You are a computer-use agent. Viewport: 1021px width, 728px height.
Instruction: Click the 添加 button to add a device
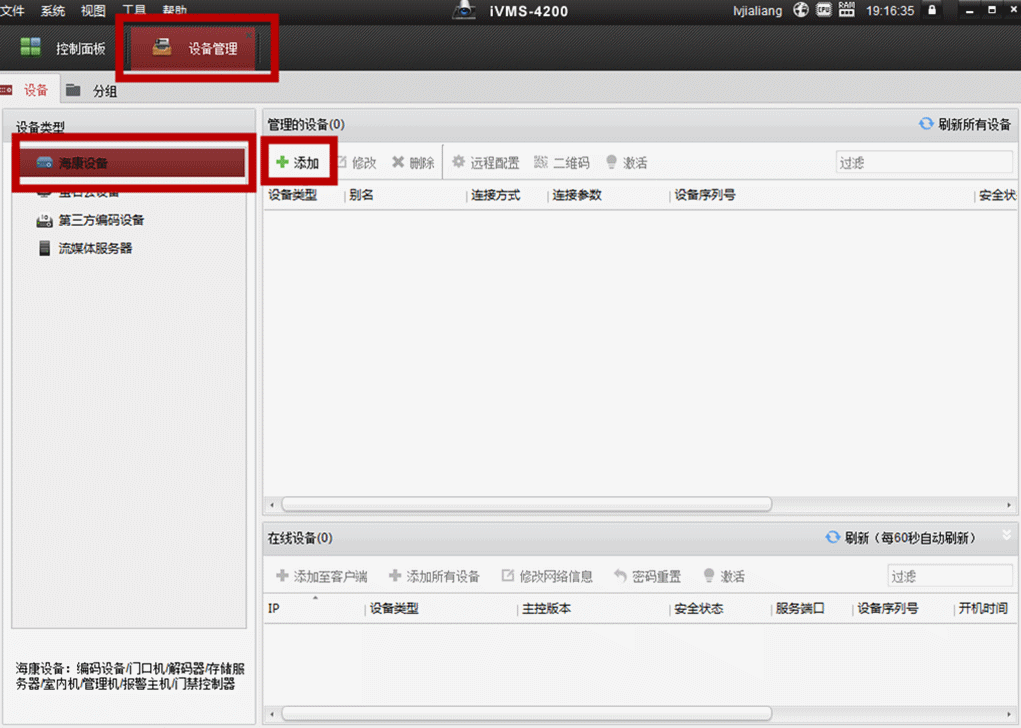pyautogui.click(x=299, y=161)
